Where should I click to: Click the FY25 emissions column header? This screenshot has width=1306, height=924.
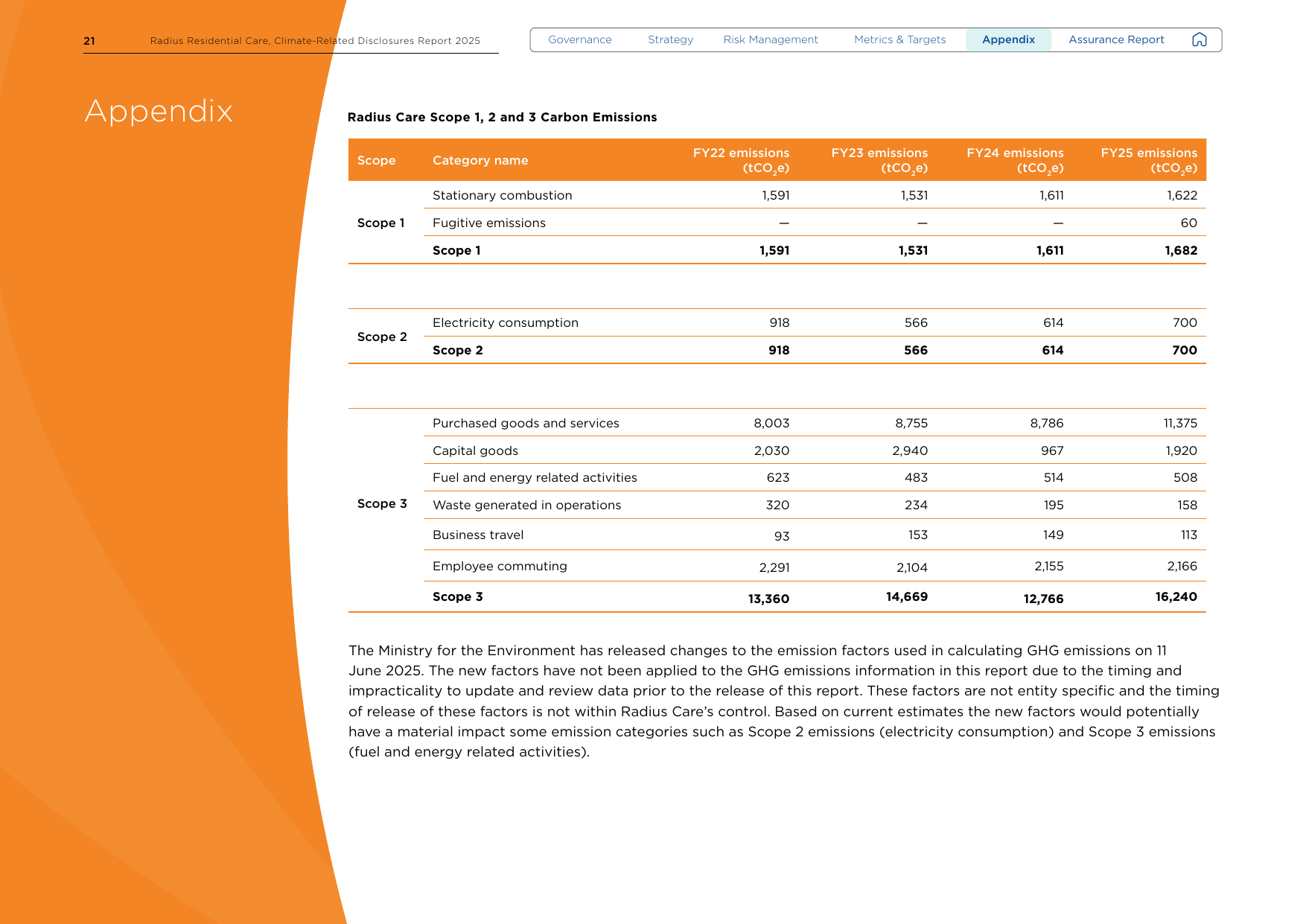coord(1149,160)
